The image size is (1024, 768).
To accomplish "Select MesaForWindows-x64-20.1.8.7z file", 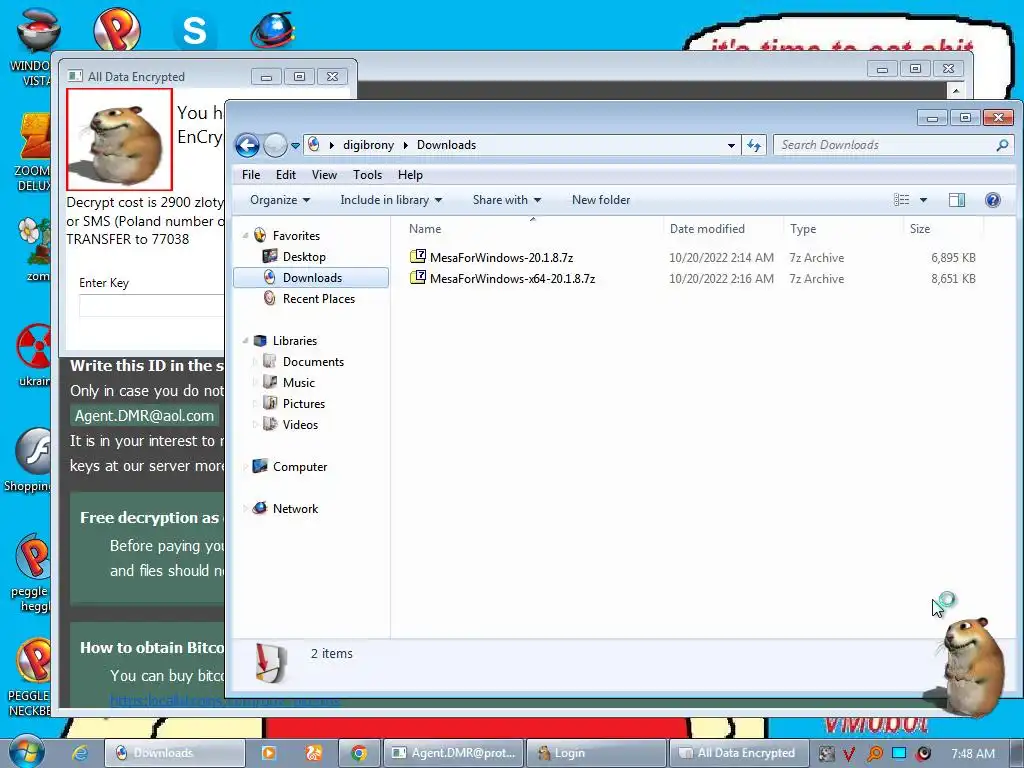I will click(512, 279).
